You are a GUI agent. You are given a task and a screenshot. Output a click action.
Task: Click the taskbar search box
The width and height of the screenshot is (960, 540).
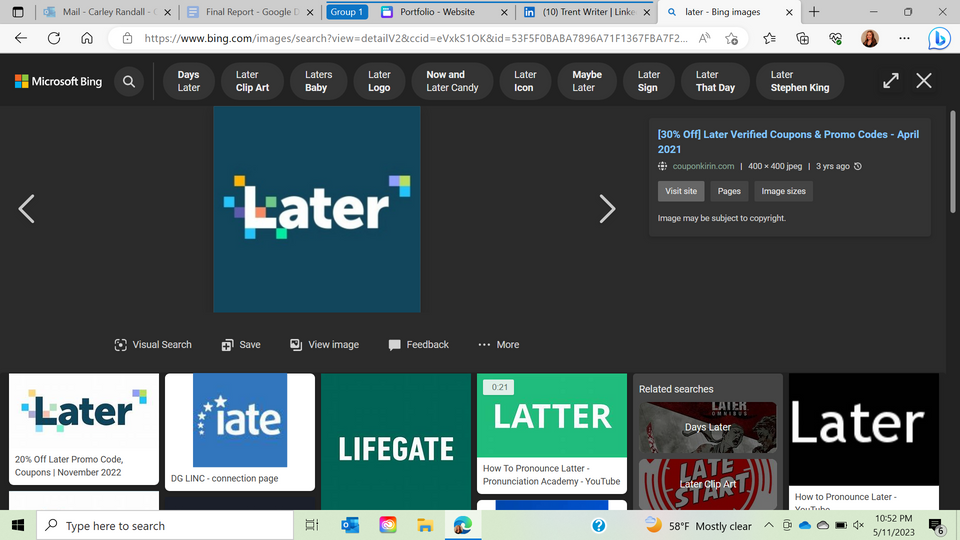click(x=165, y=525)
